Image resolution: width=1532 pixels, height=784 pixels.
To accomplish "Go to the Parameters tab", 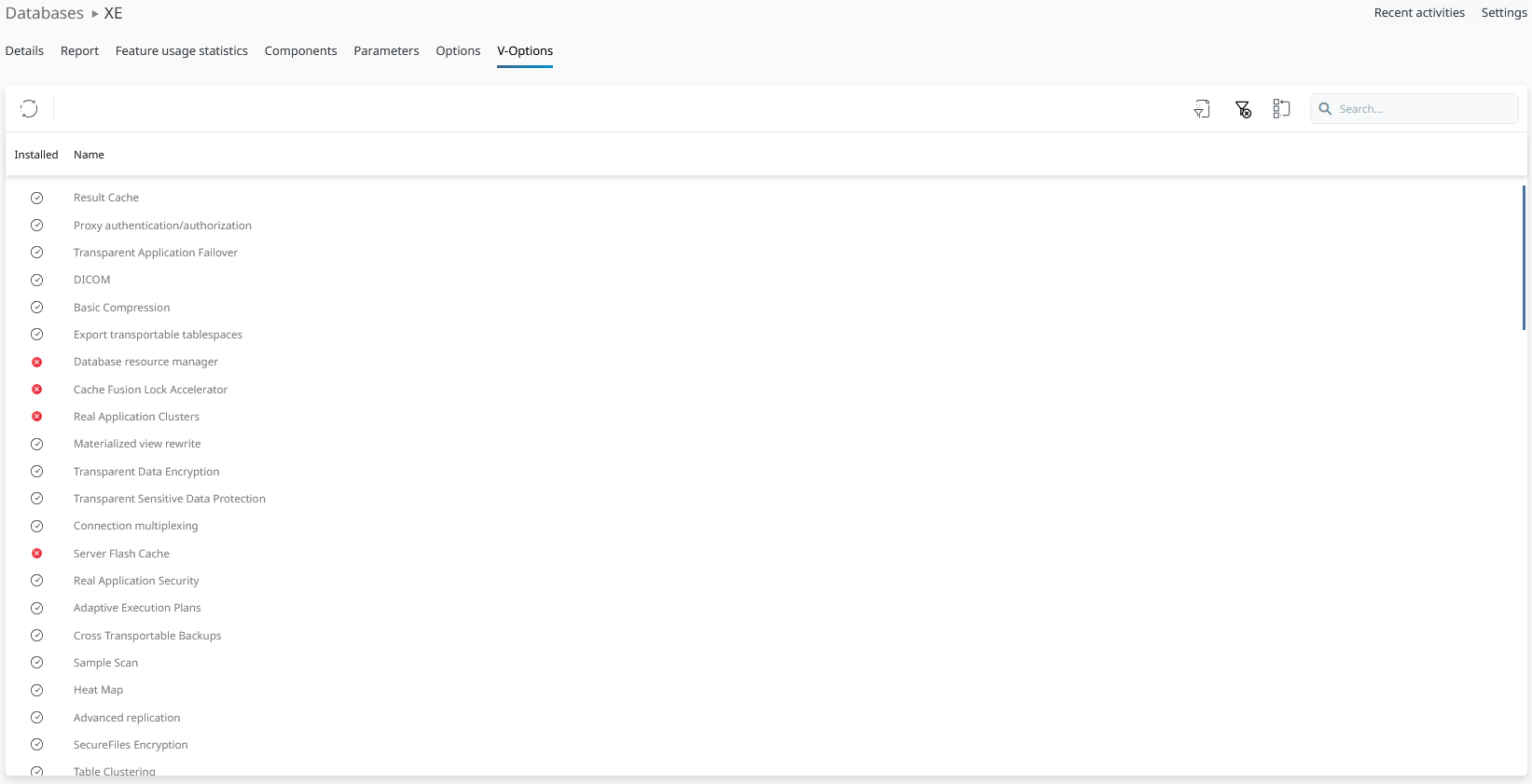I will pos(386,51).
